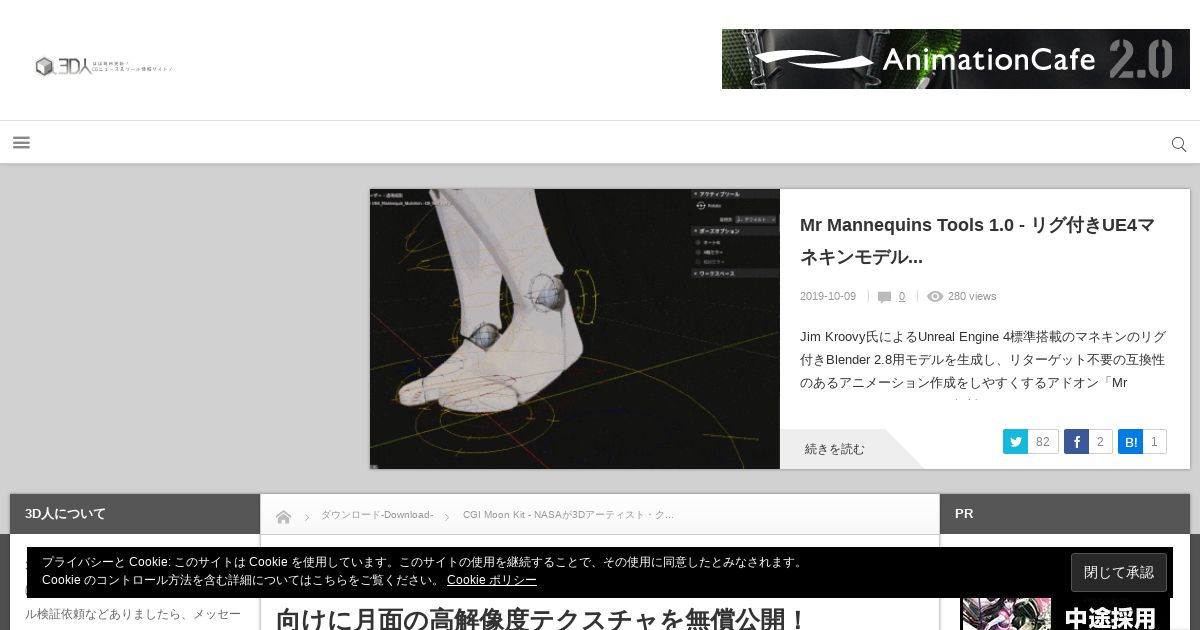1200x630 pixels.
Task: Go to home breadcrumb icon
Action: coord(283,516)
